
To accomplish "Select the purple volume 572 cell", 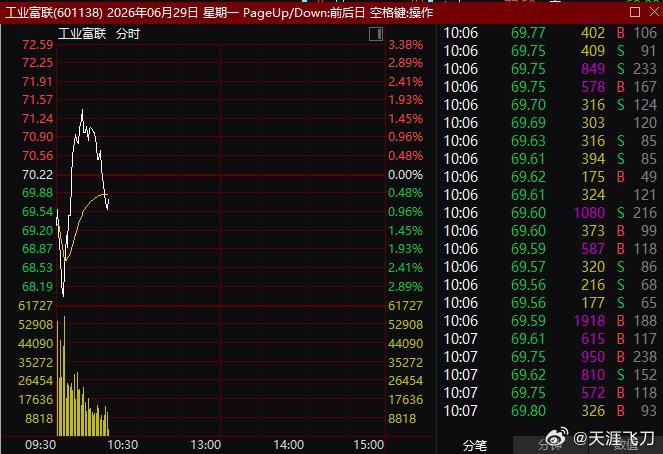I will tap(593, 393).
